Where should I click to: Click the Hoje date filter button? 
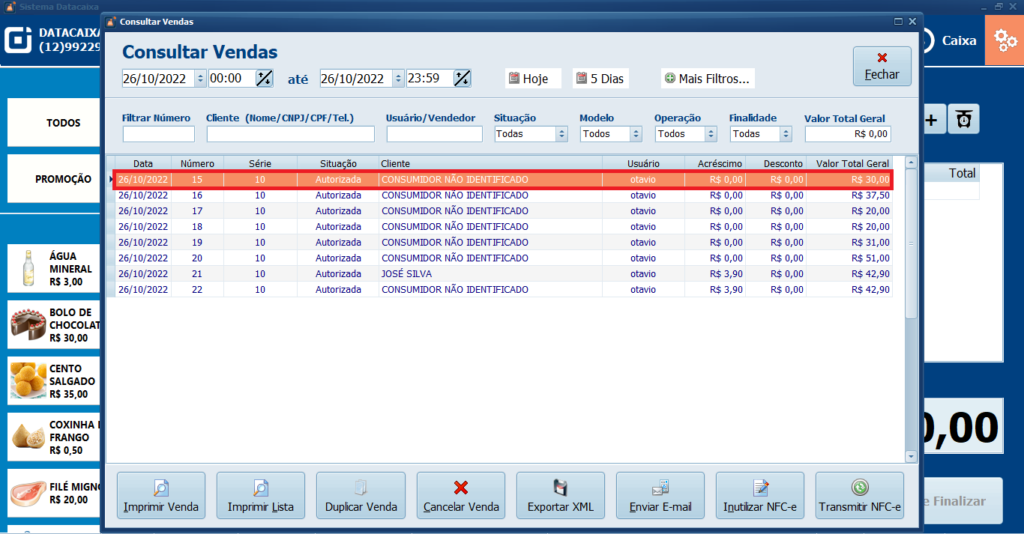pos(527,78)
